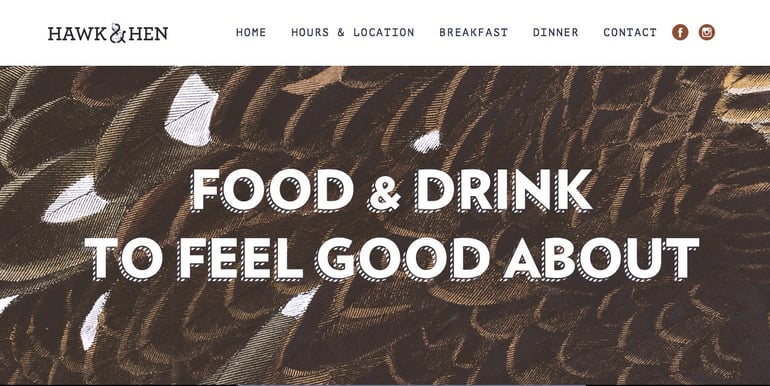Click the small white feather above 'DRINK'
770x386 pixels.
tap(427, 141)
